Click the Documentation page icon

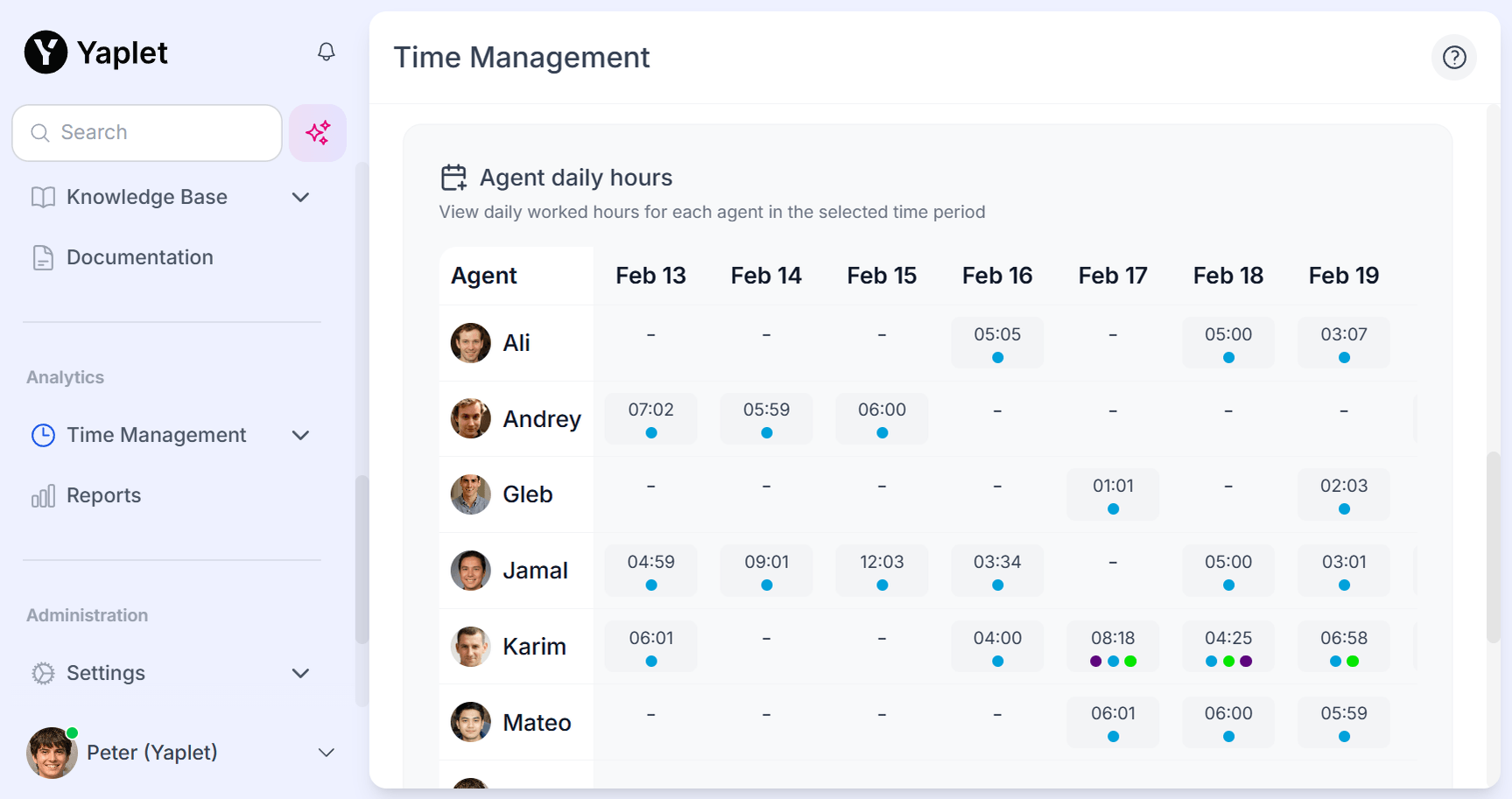tap(43, 257)
